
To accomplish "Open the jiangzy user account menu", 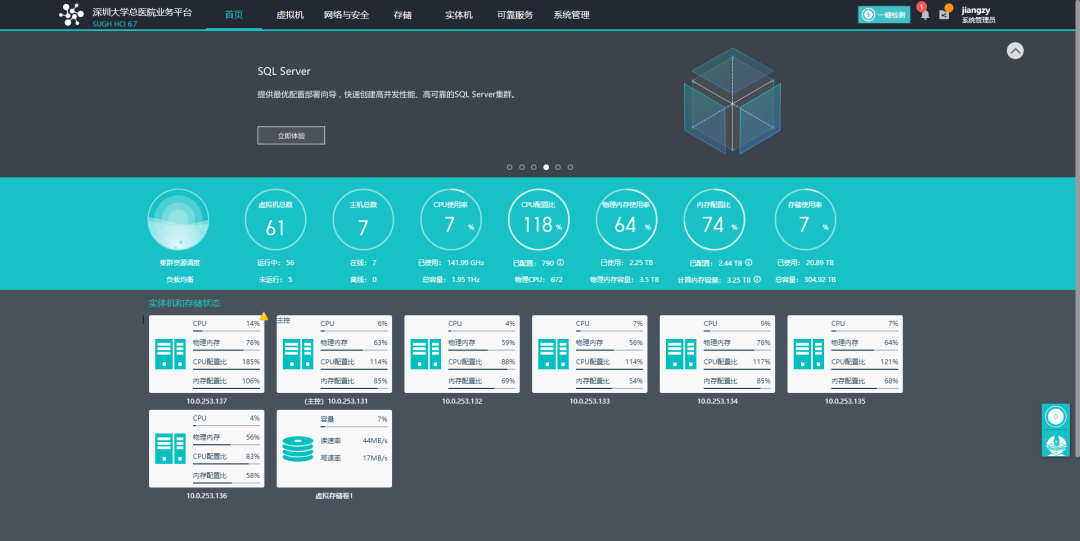I will 978,14.
